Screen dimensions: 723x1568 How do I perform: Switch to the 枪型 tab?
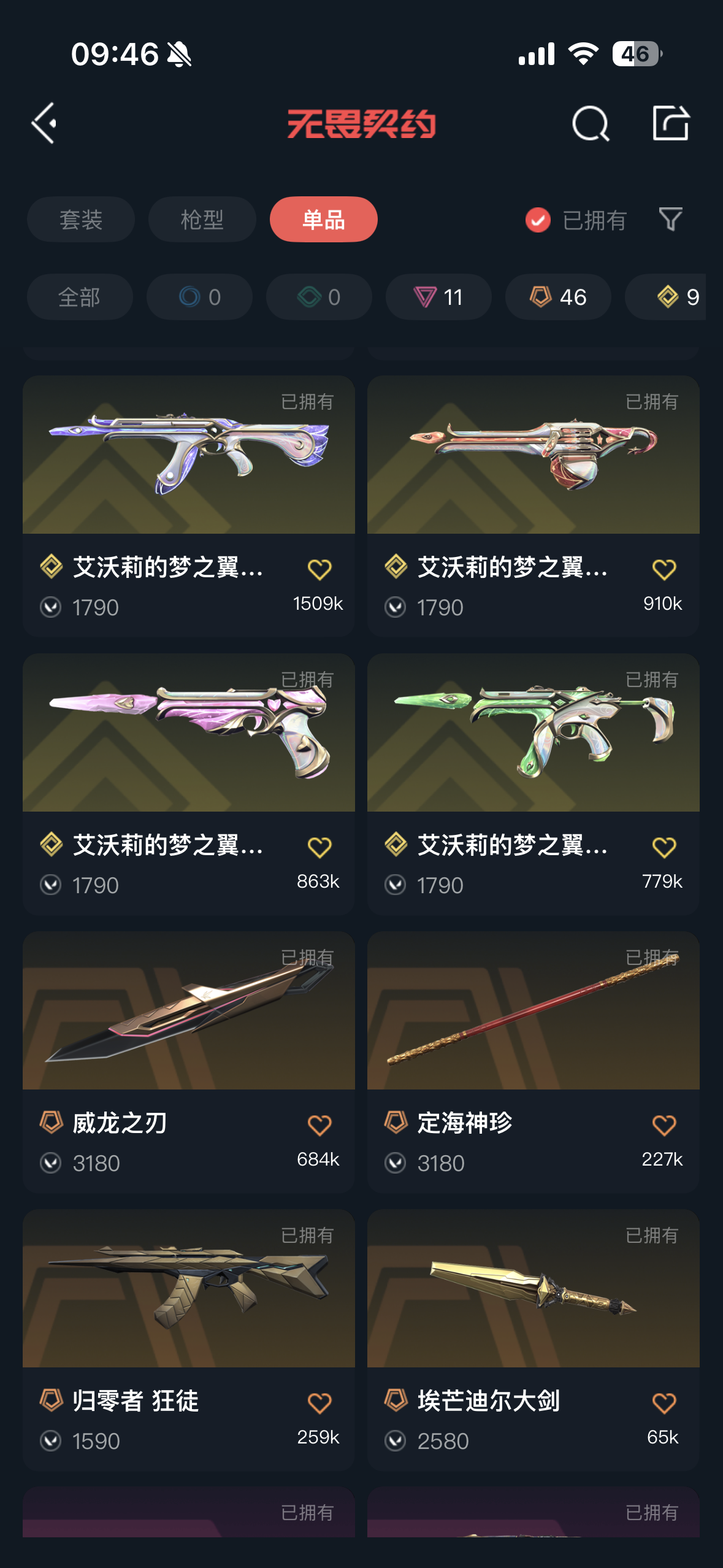pyautogui.click(x=202, y=219)
